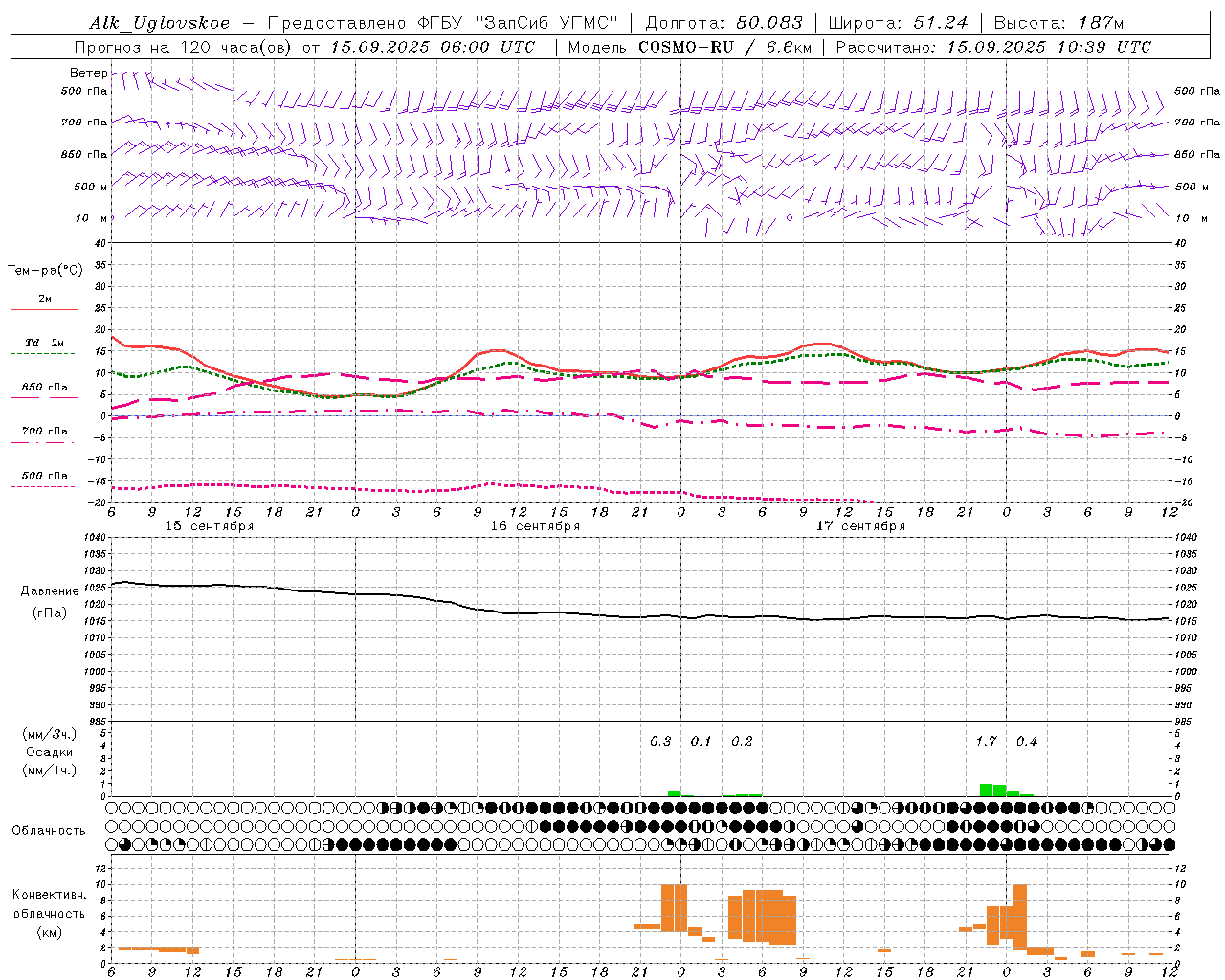Screen dimensions: 1225x980
Task: Click the 16 сентября date label
Action: pos(535,526)
